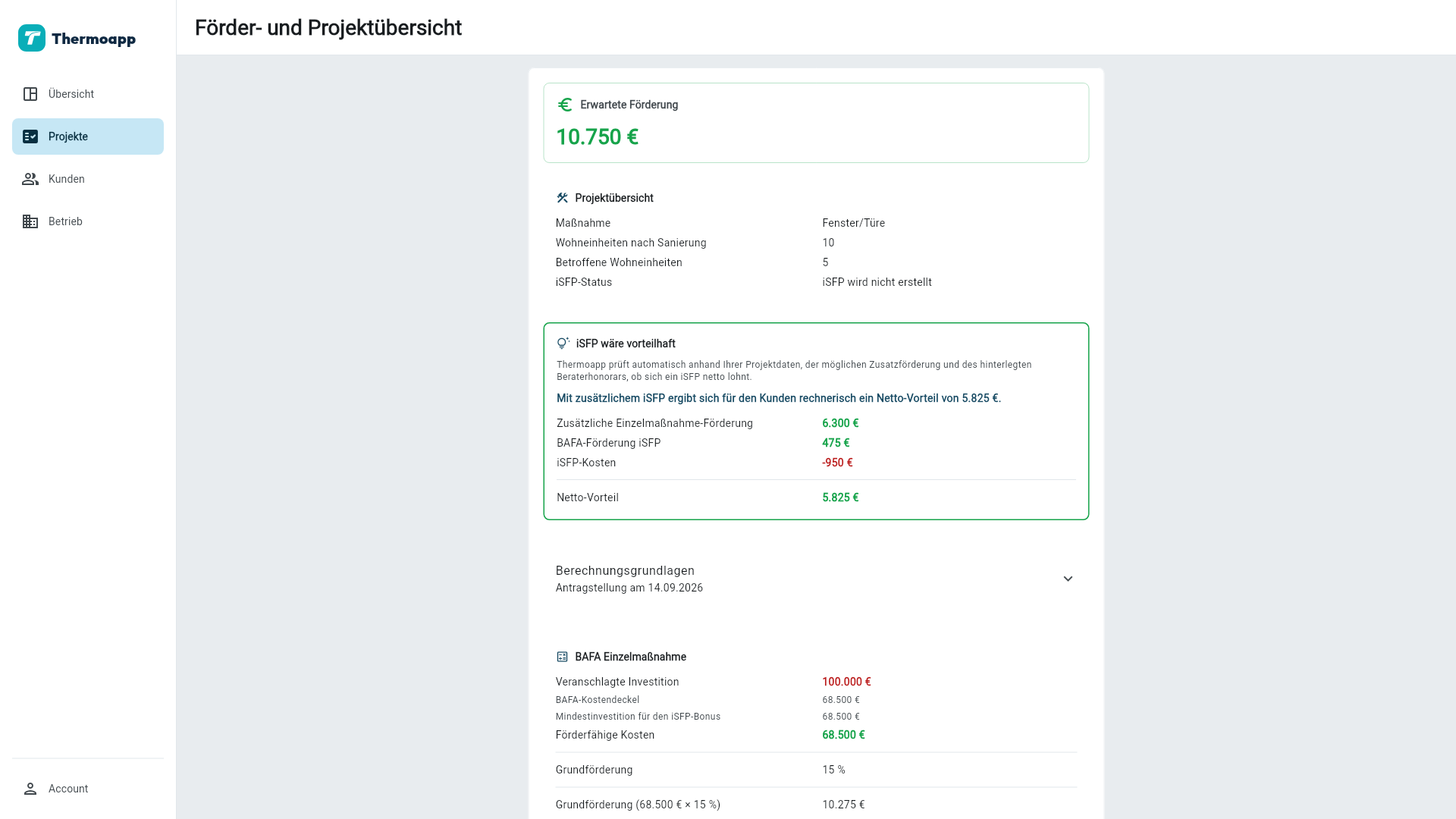Image resolution: width=1456 pixels, height=819 pixels.
Task: Click the 15 % Grundförderung value
Action: point(833,770)
